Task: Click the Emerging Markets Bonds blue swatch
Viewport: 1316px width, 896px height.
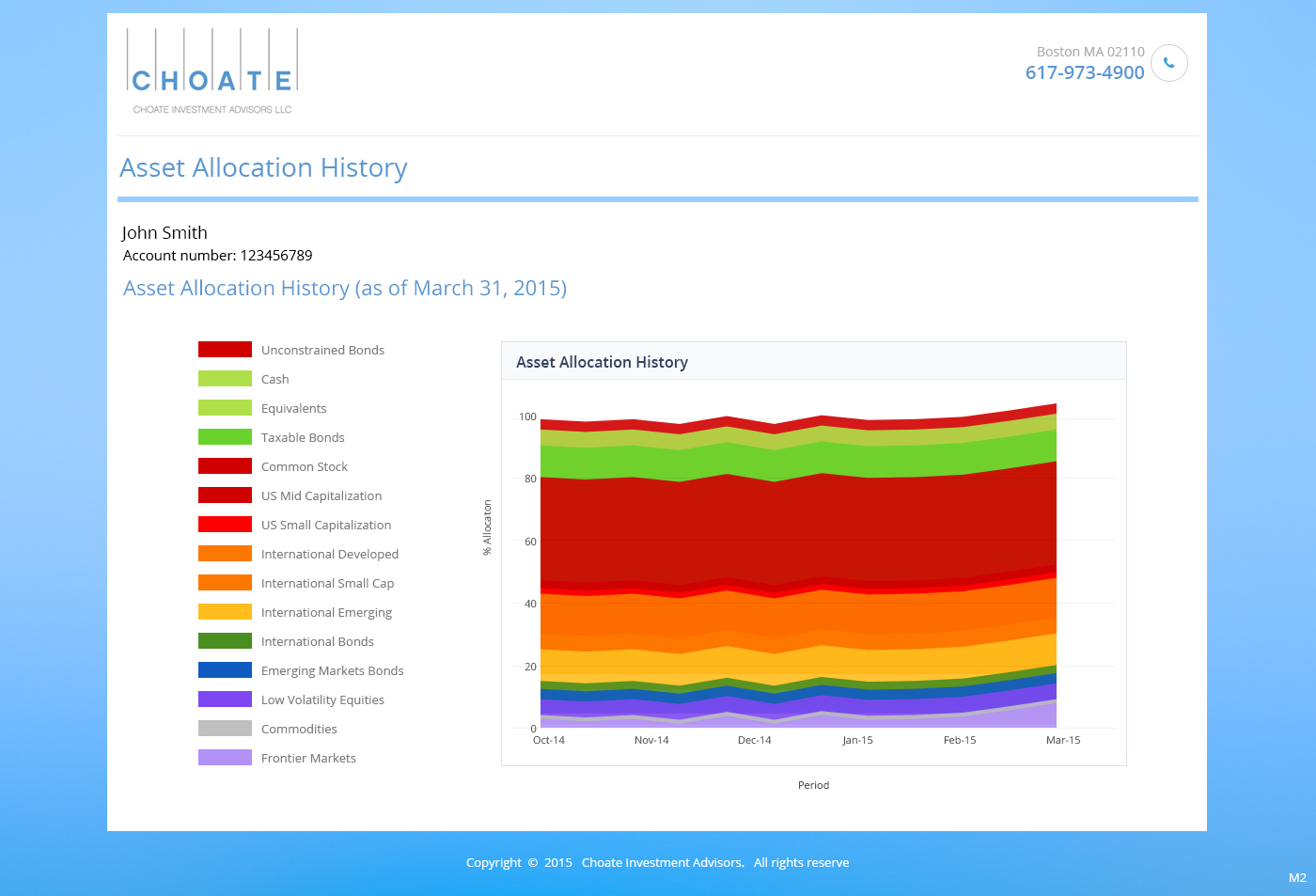Action: (225, 669)
